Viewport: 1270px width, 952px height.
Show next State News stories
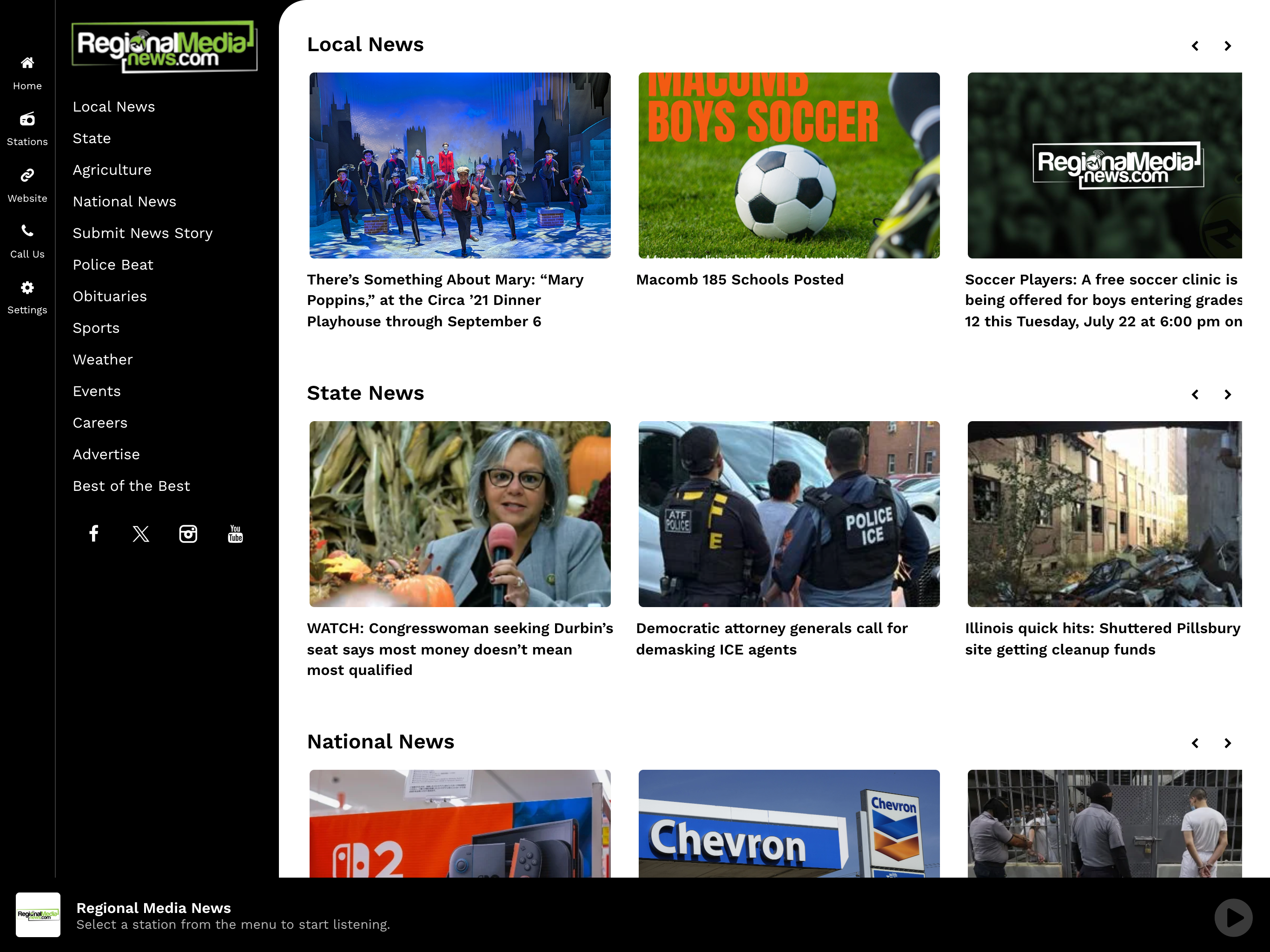pos(1228,394)
